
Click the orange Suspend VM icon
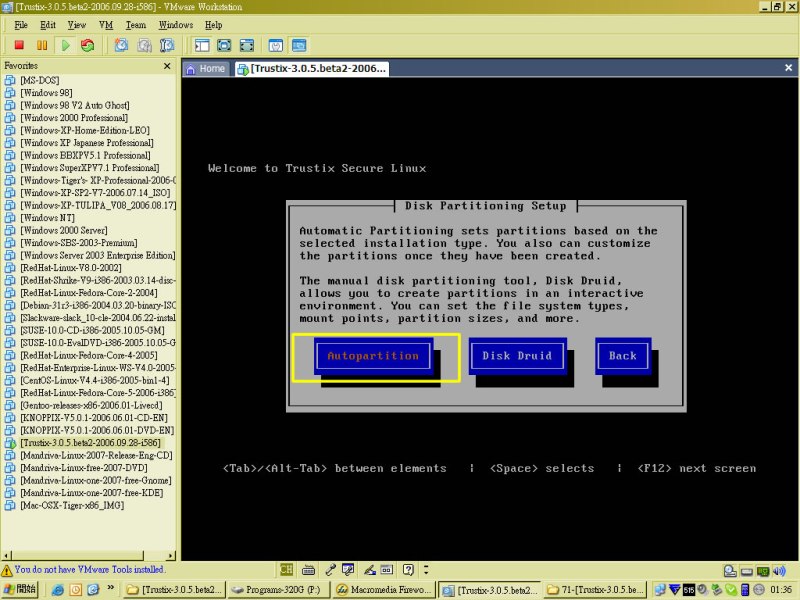point(42,45)
